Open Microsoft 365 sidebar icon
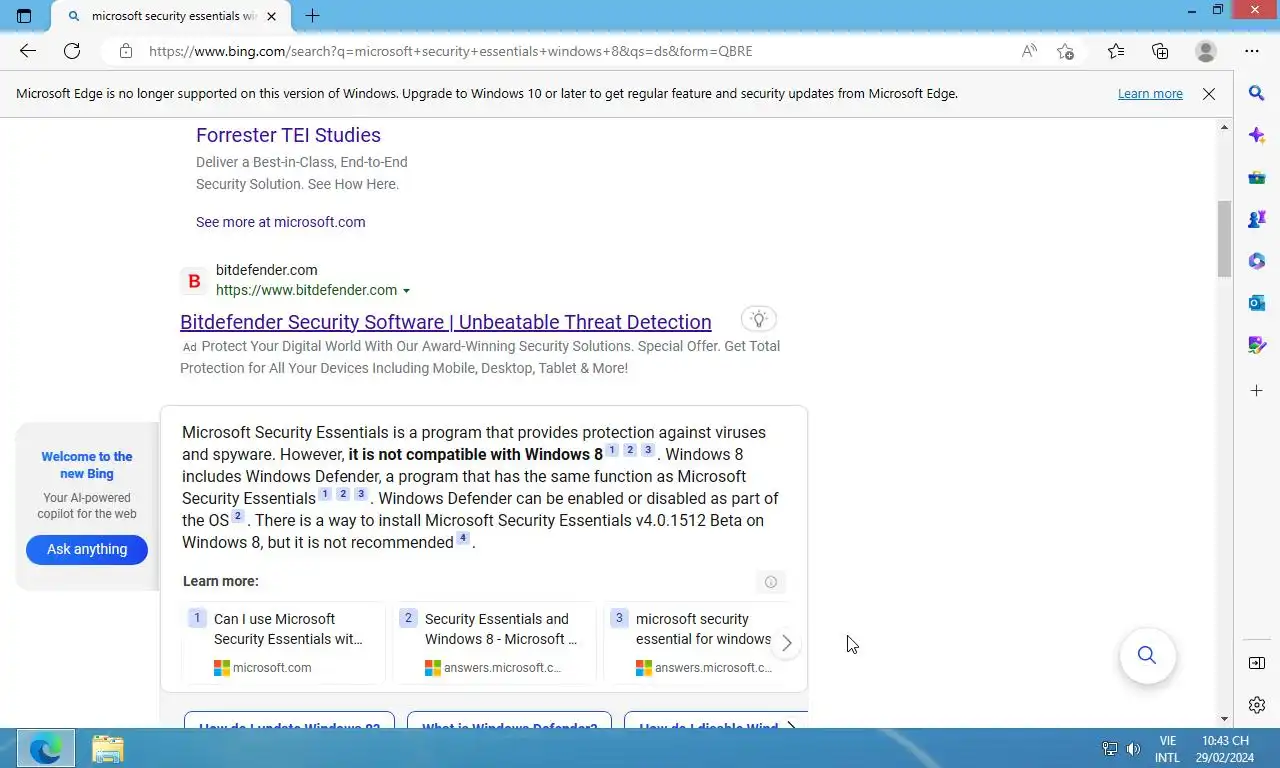The image size is (1280, 768). pyautogui.click(x=1257, y=261)
